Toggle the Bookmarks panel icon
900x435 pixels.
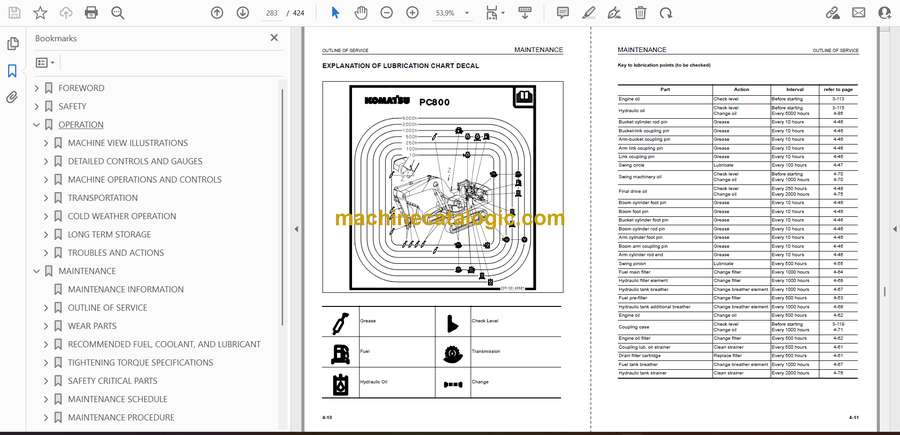click(x=12, y=71)
